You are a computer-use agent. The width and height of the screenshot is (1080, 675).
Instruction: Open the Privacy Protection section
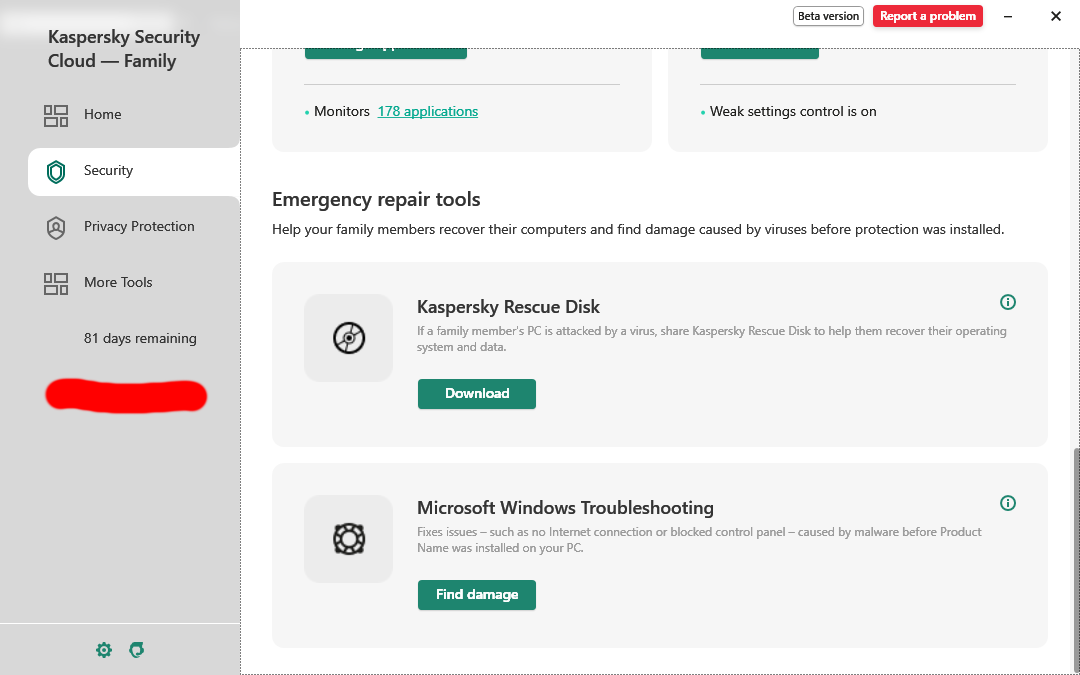(x=138, y=227)
